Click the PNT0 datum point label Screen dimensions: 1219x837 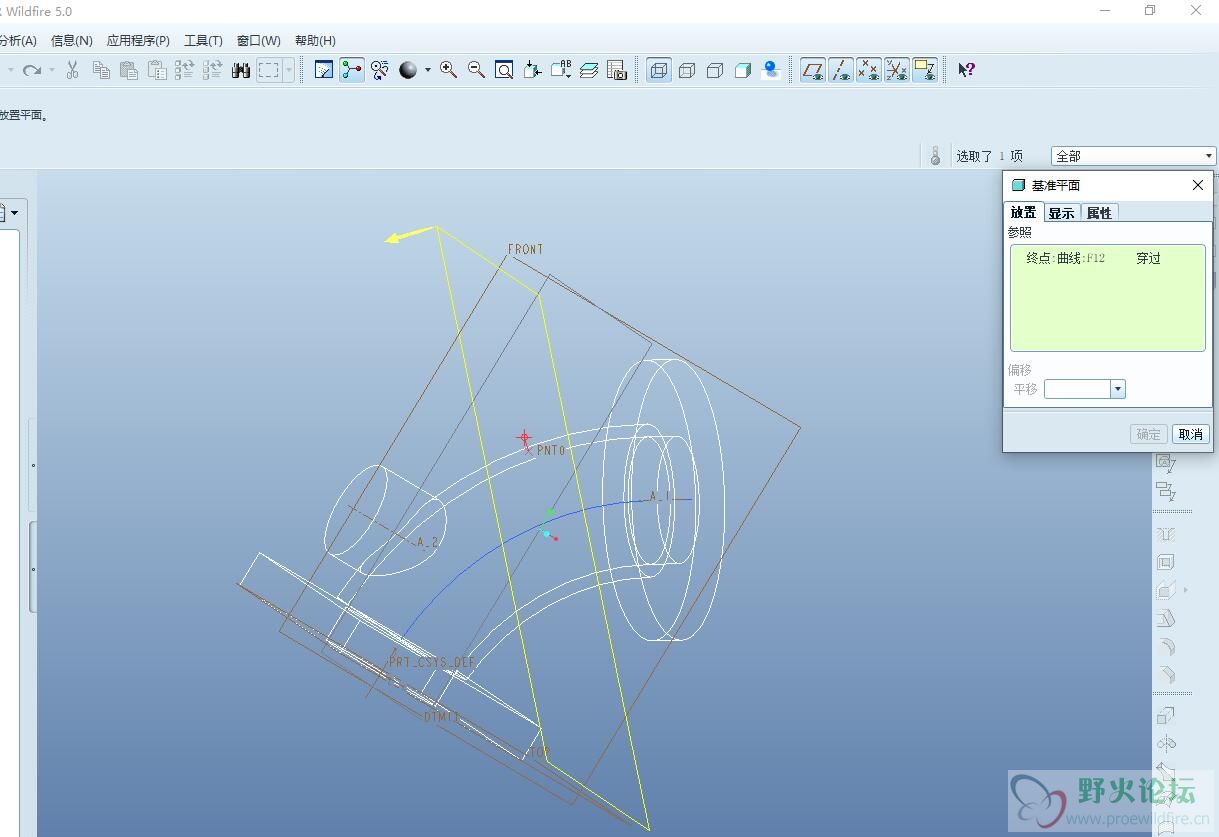coord(550,450)
